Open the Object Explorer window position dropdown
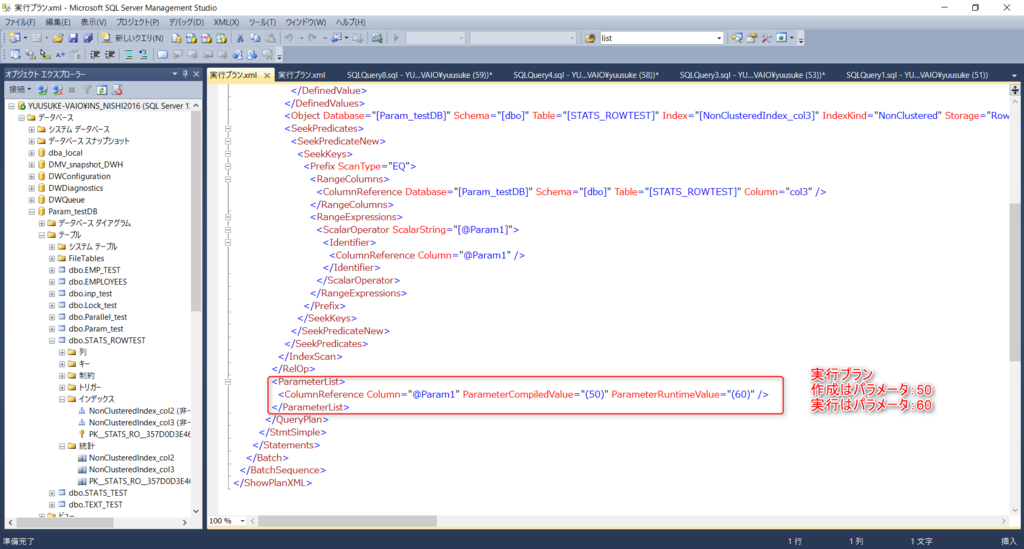Viewport: 1024px width, 549px height. 175,74
